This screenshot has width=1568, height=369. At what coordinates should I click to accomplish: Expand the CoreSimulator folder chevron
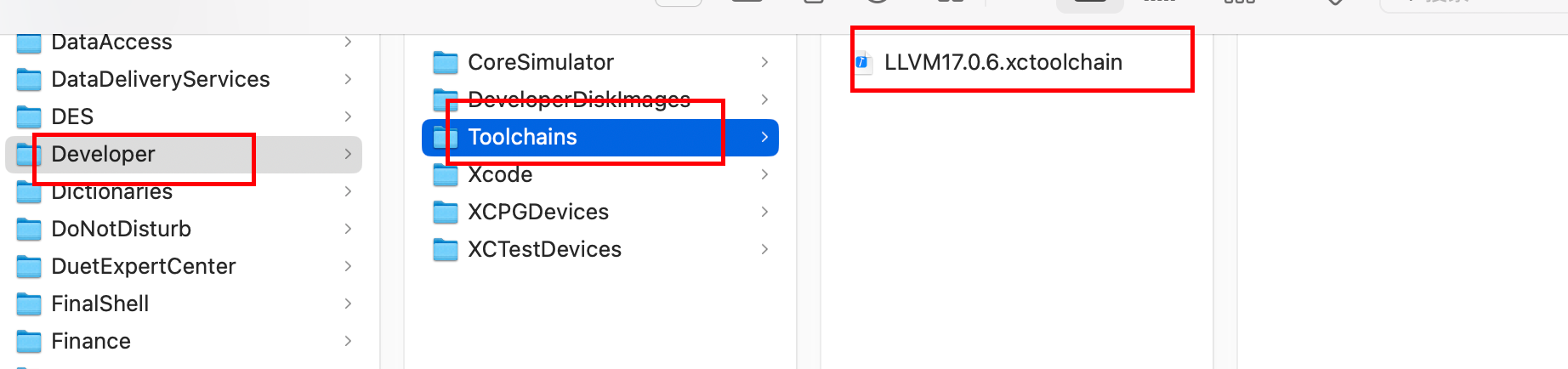(764, 62)
